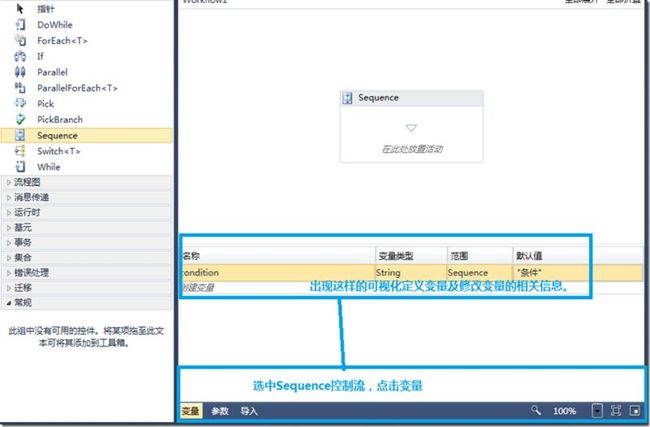Collapse the 常规 toolbox group
The height and width of the screenshot is (427, 650).
[x=86, y=303]
